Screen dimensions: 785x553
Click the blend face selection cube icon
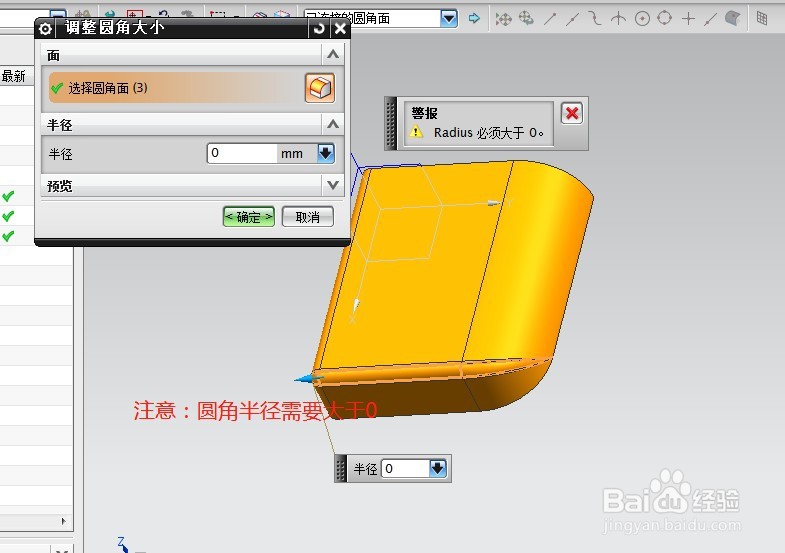click(x=320, y=88)
